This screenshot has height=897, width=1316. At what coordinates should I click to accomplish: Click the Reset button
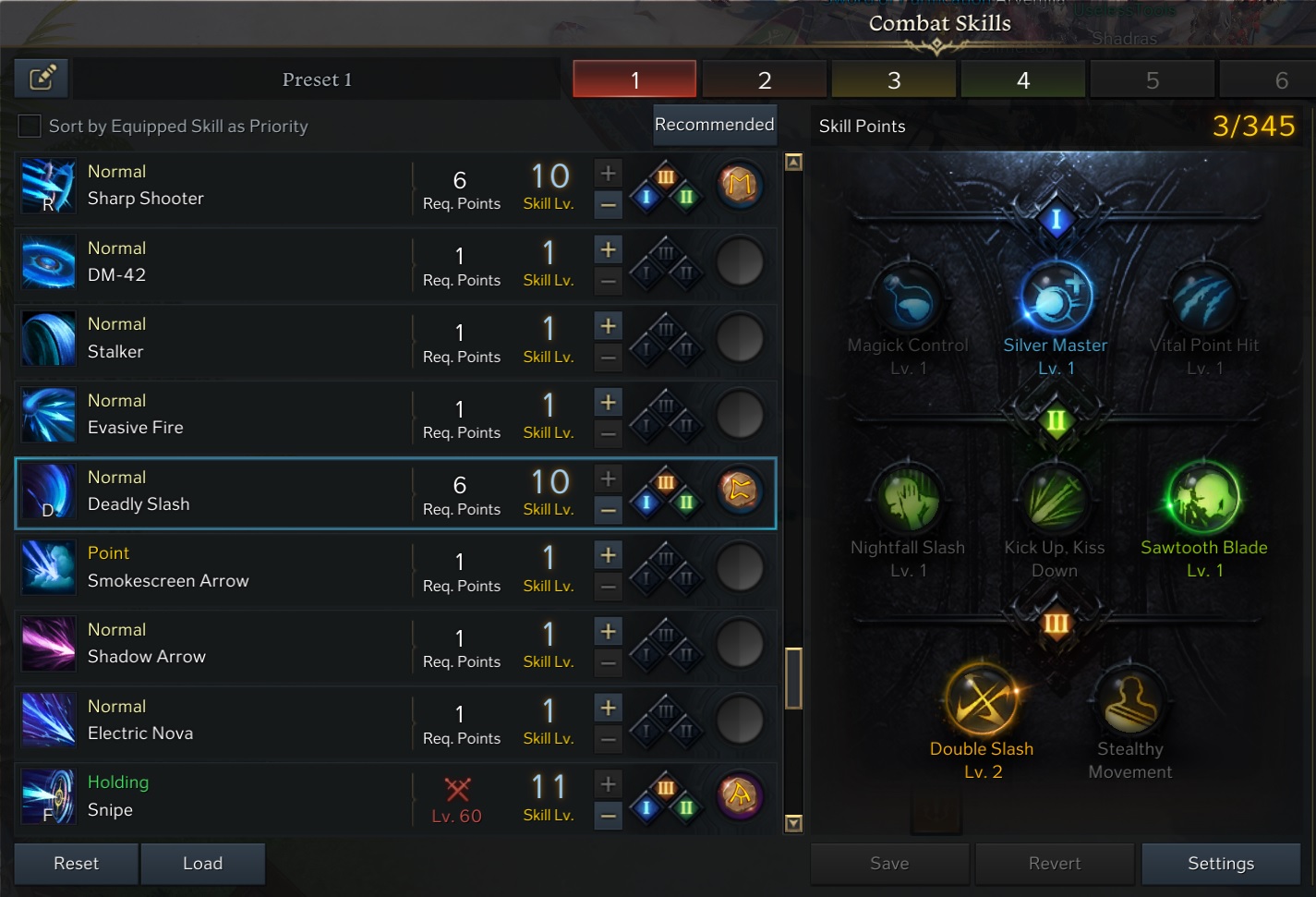76,863
